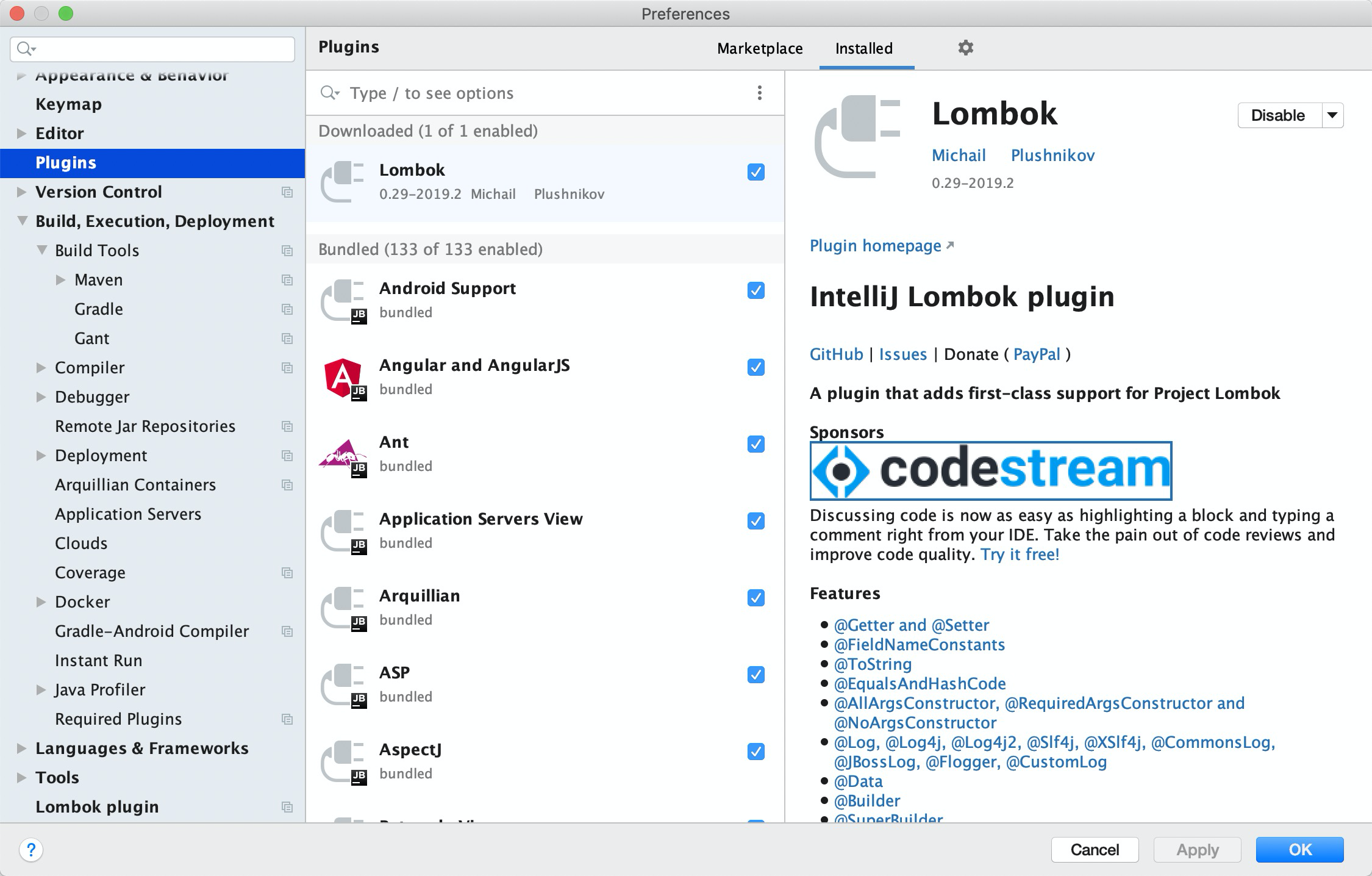
Task: Open the Issues link
Action: pos(902,354)
